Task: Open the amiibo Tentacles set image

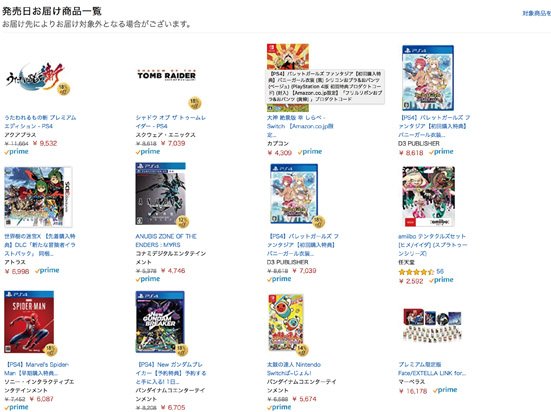Action: 429,197
